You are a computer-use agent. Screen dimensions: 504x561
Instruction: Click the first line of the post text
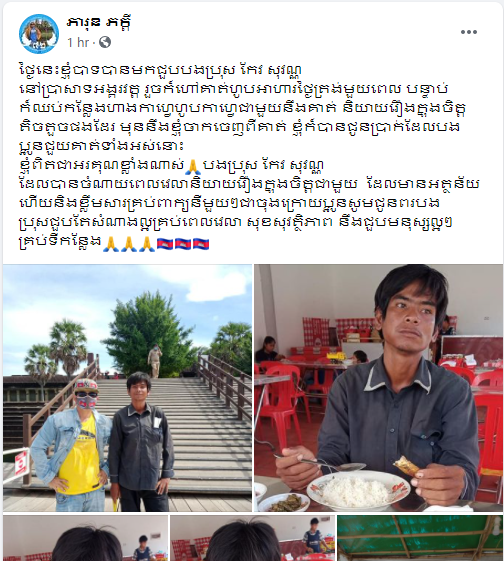point(160,70)
